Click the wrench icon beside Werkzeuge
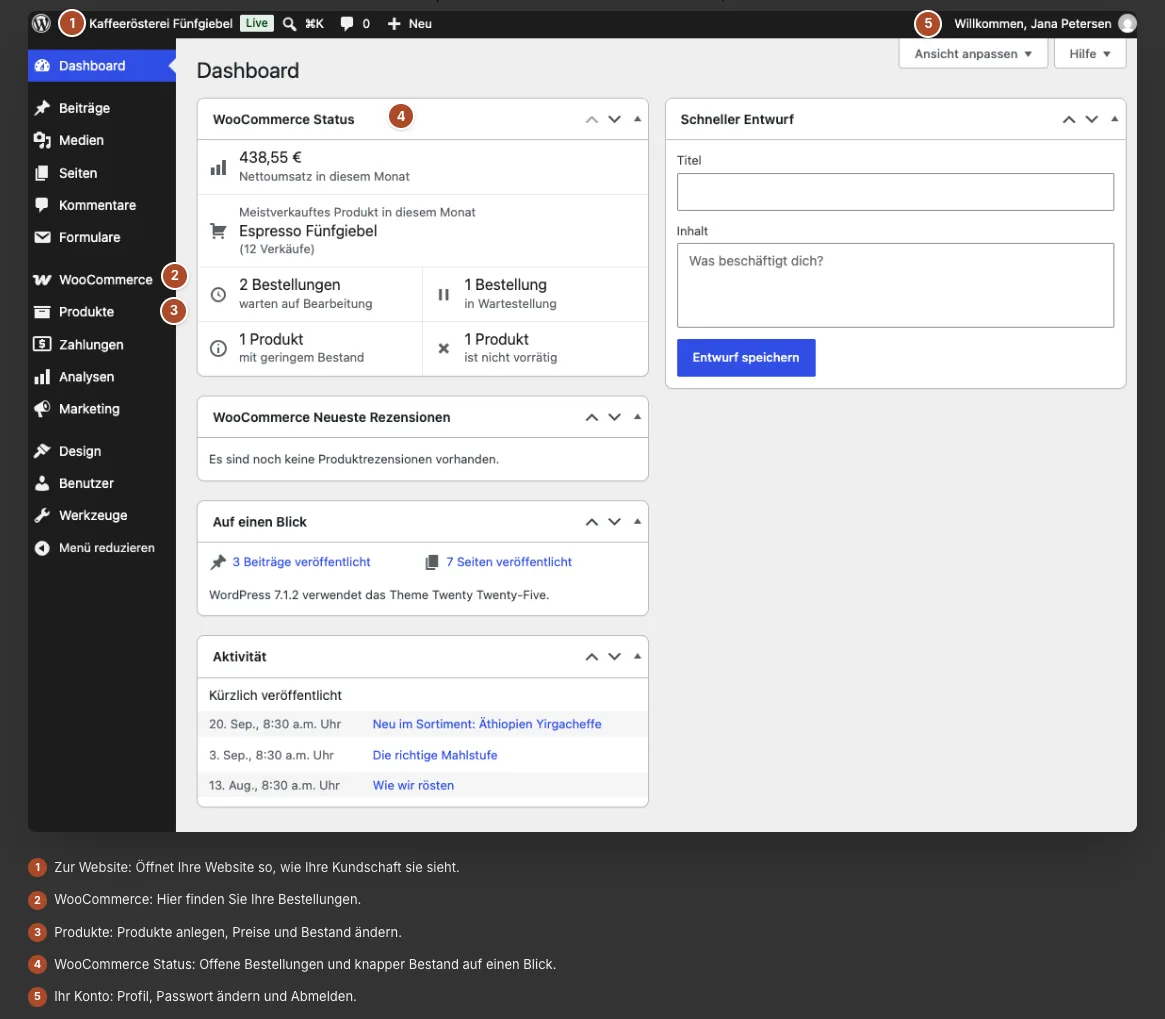Screen dimensions: 1165x1019 [42, 515]
